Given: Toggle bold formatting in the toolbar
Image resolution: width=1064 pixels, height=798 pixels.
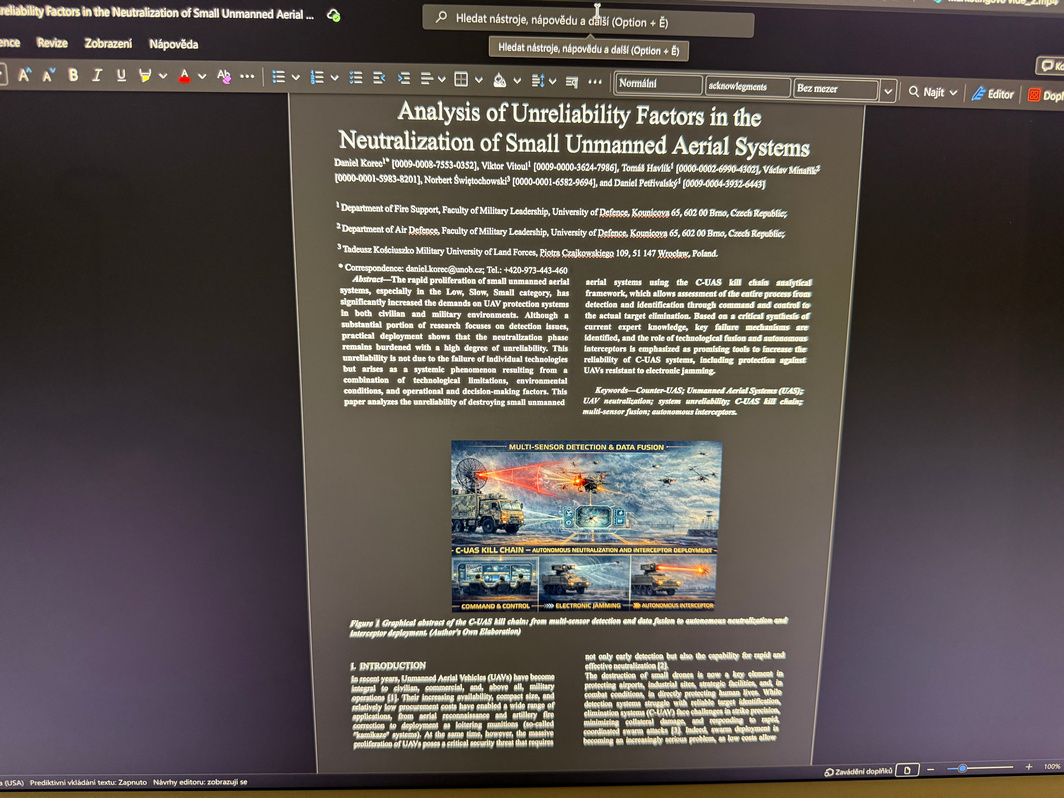Looking at the screenshot, I should click(73, 75).
